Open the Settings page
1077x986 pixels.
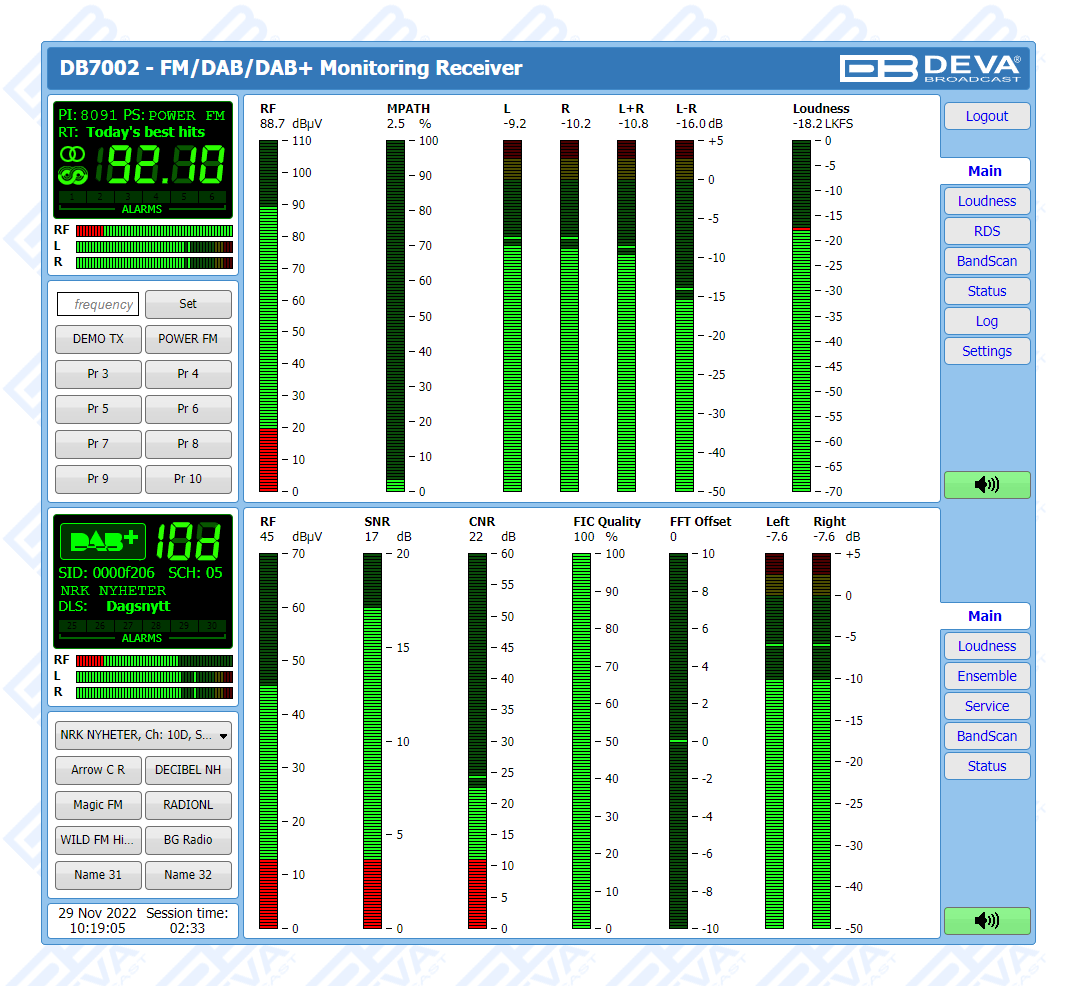[986, 351]
